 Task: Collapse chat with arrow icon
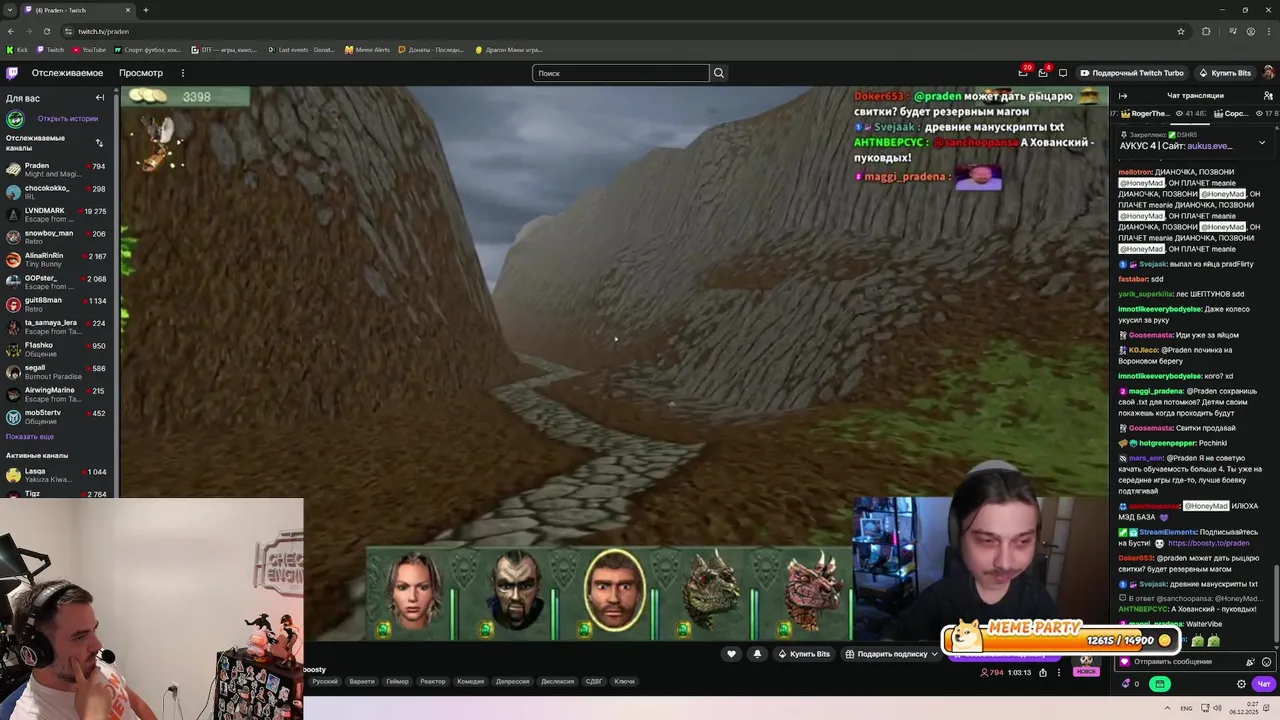tap(1123, 96)
